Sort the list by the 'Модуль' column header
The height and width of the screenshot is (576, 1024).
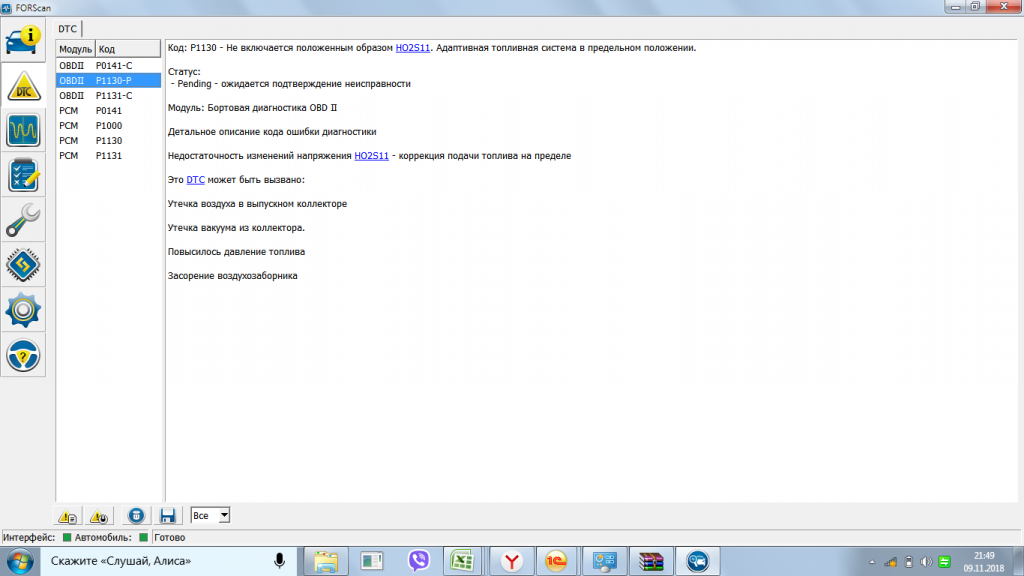coord(75,49)
